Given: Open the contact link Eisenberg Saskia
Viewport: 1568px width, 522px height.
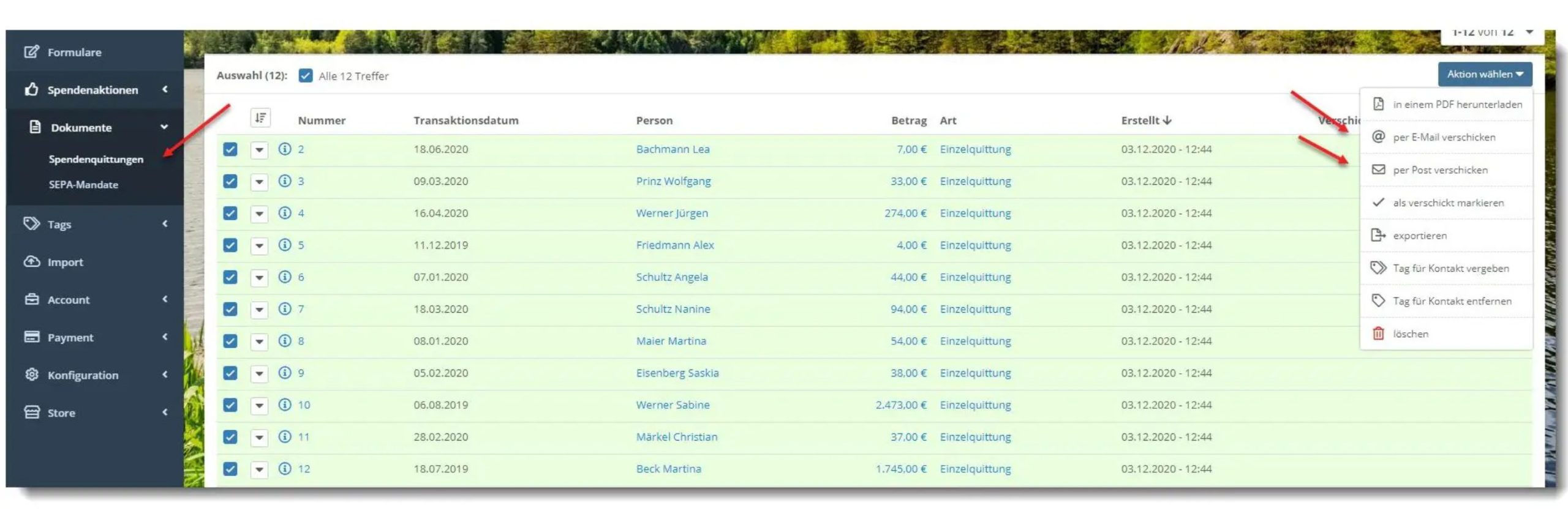Looking at the screenshot, I should pos(677,373).
